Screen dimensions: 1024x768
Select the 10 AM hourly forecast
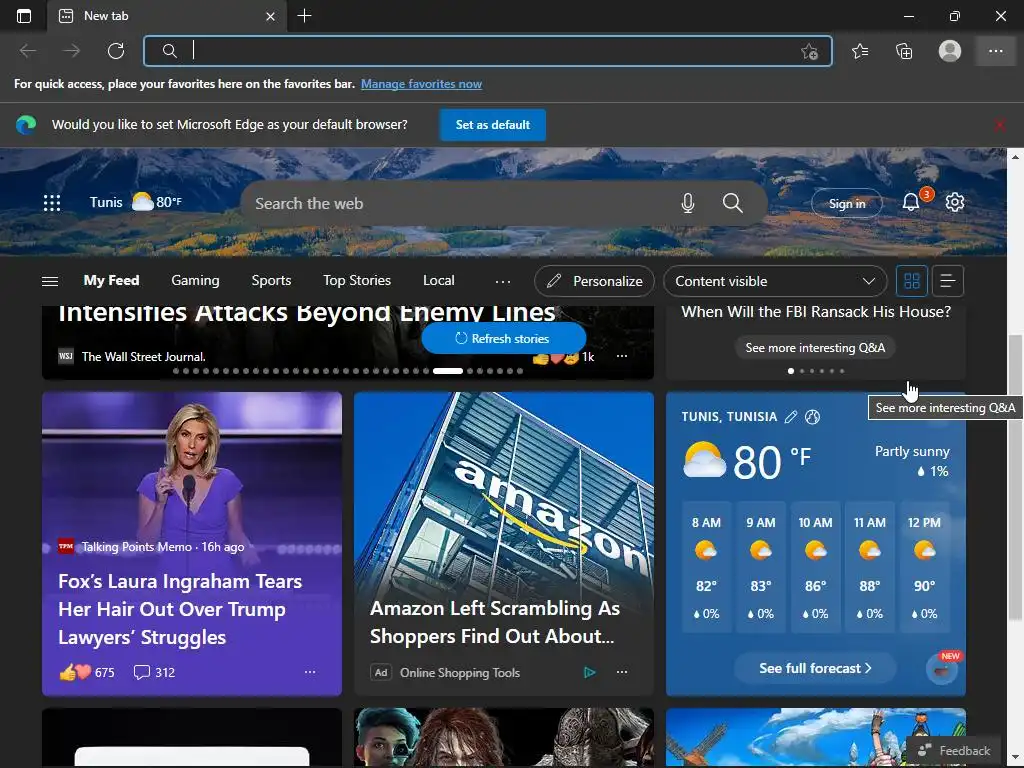click(815, 567)
